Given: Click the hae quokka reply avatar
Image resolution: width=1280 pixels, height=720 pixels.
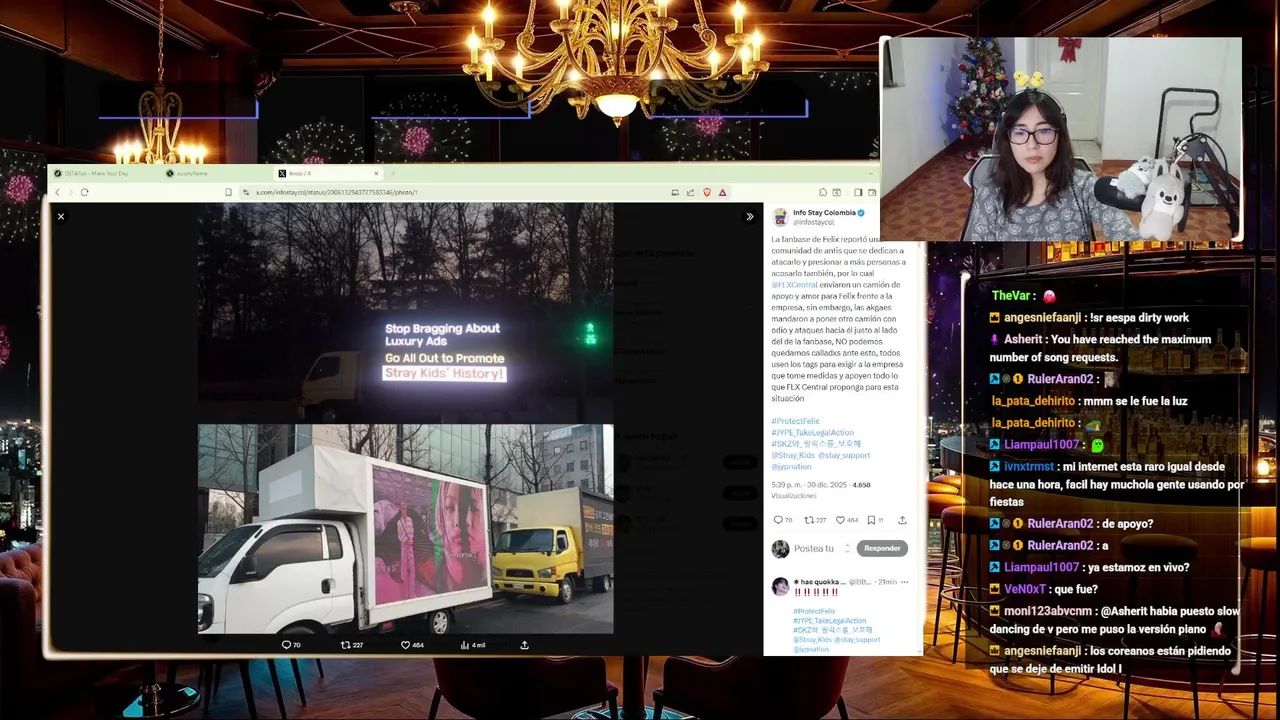Looking at the screenshot, I should (780, 587).
